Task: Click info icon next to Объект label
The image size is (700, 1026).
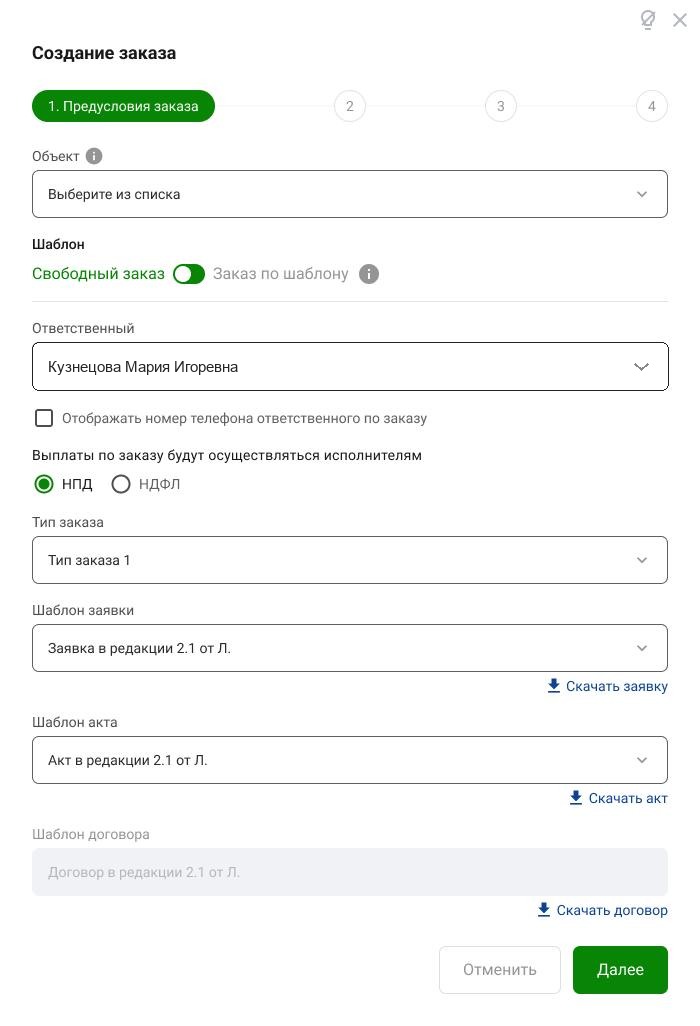Action: pyautogui.click(x=94, y=156)
